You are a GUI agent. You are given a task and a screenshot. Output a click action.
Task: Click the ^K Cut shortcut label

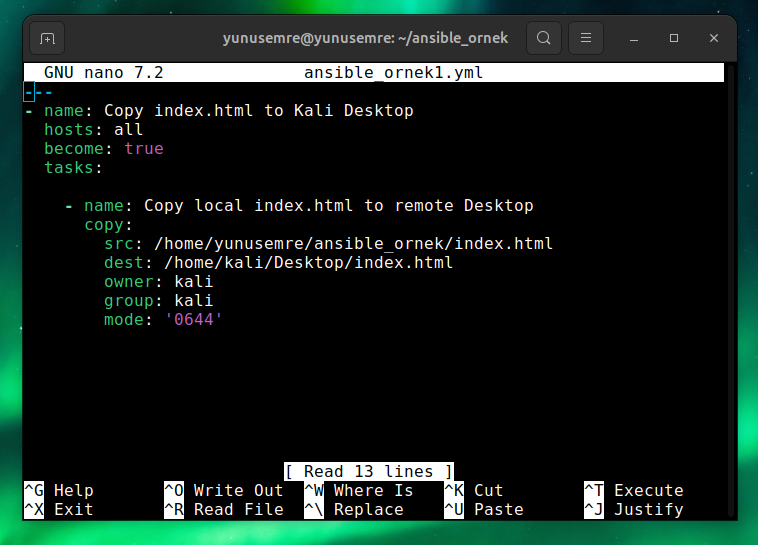473,490
